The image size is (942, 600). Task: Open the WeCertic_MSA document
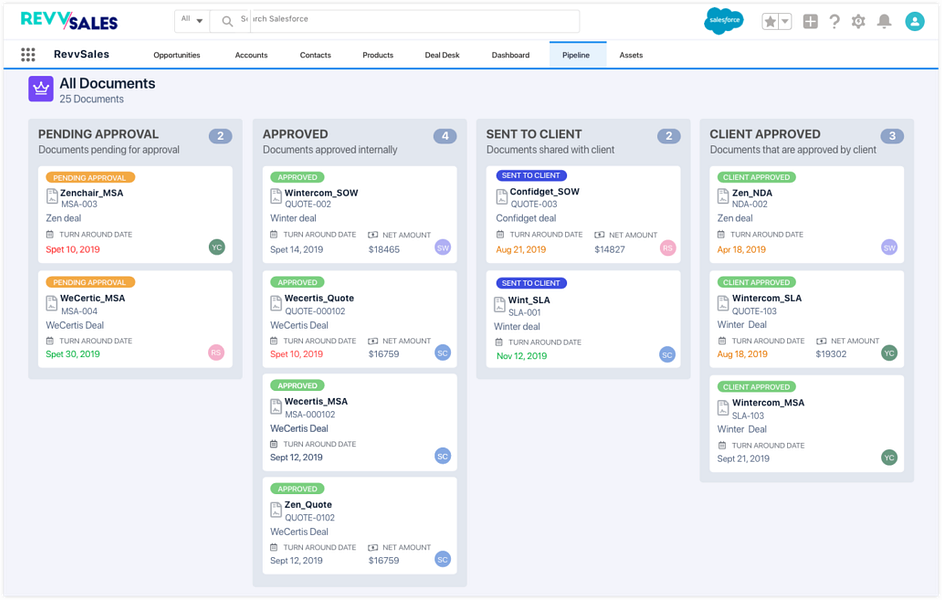[93, 298]
